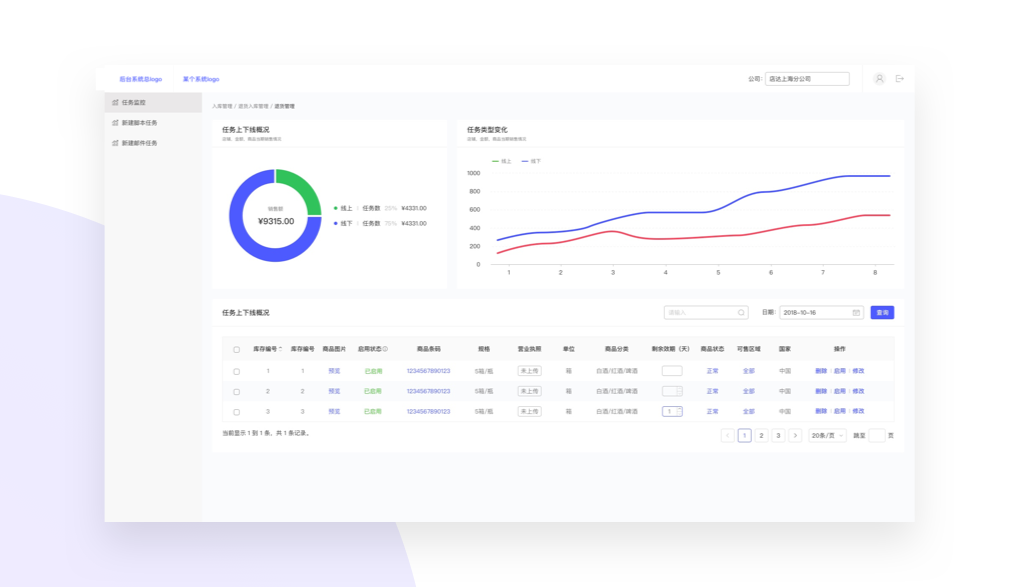
Task: Click 启用 action in row 2
Action: (839, 391)
